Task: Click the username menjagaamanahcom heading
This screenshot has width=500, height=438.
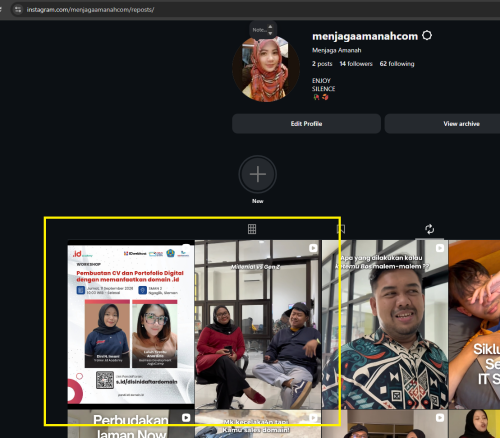Action: pyautogui.click(x=365, y=36)
